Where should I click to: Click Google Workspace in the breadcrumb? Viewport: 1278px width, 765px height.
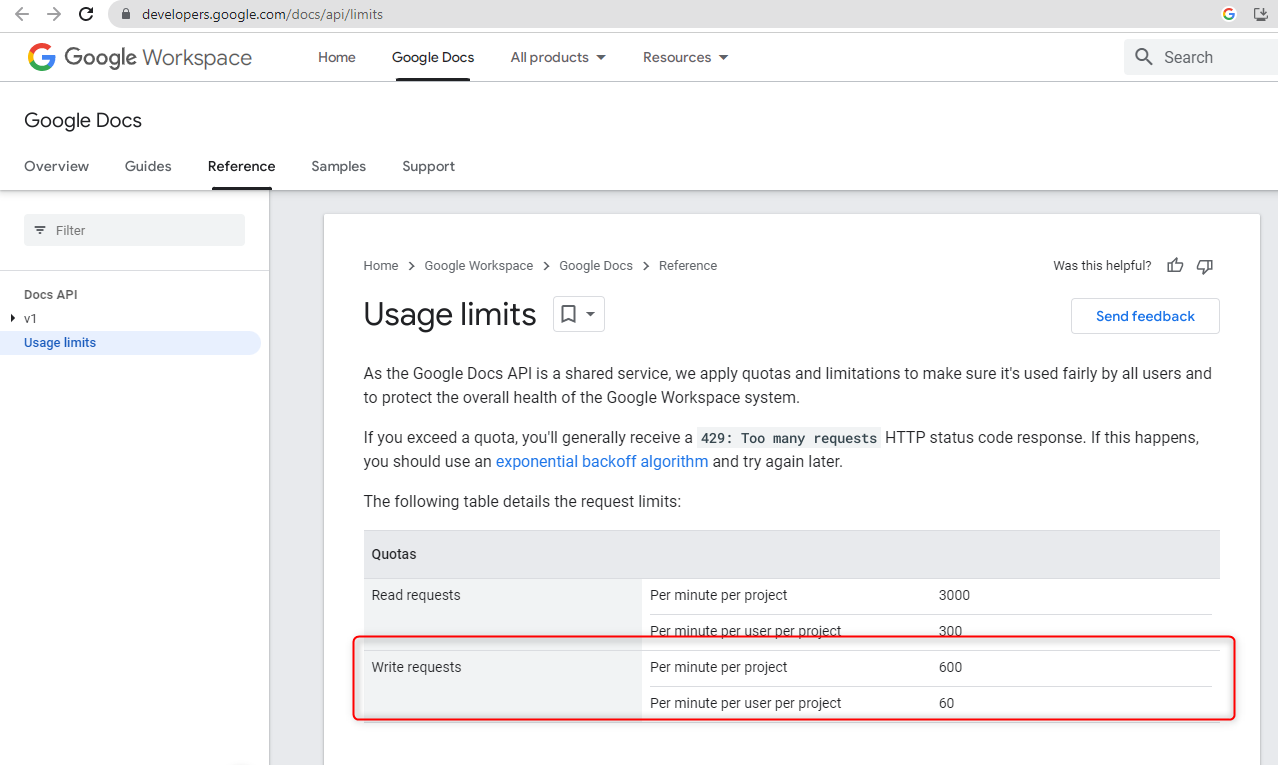tap(478, 266)
